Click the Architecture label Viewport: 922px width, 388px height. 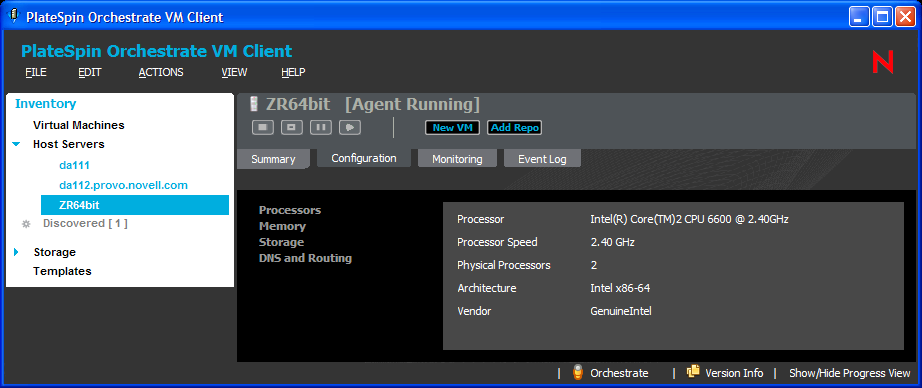487,288
